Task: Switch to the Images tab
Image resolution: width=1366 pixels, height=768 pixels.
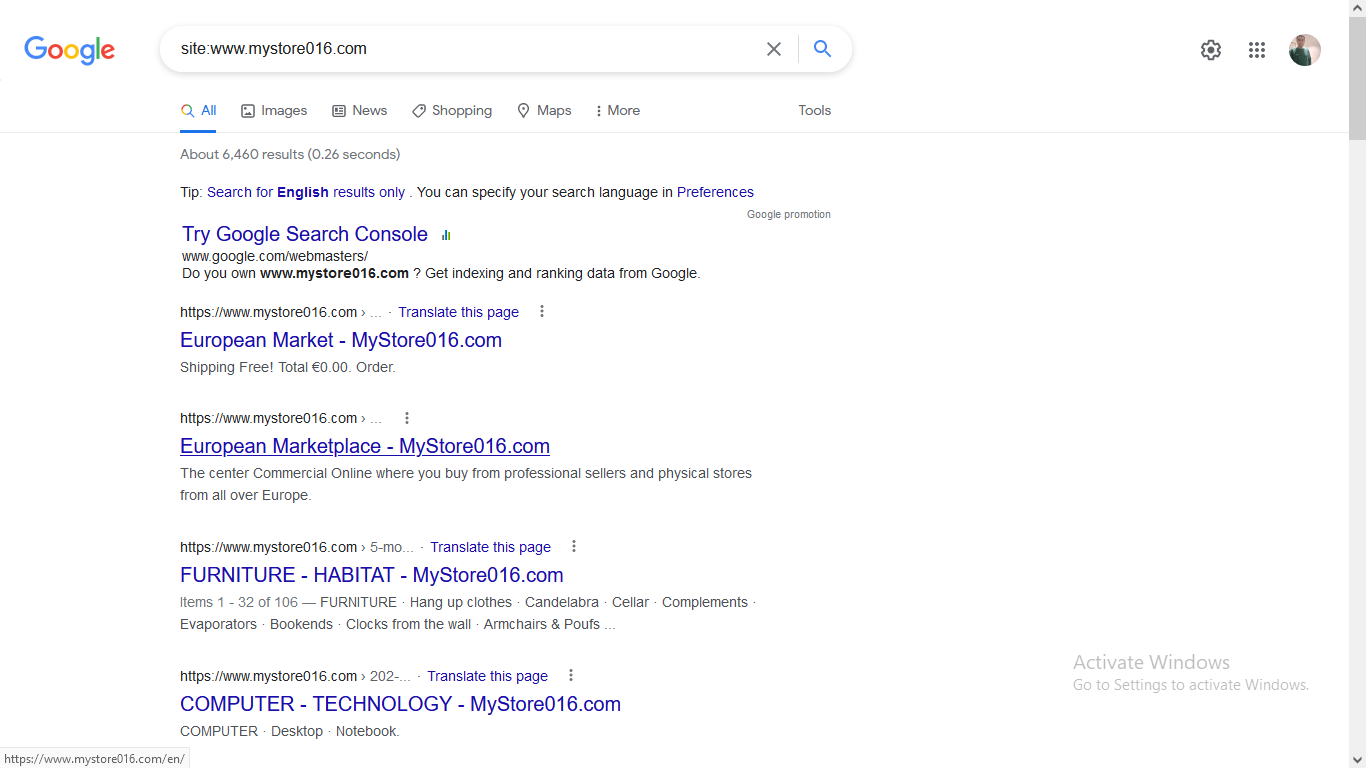Action: pyautogui.click(x=274, y=110)
